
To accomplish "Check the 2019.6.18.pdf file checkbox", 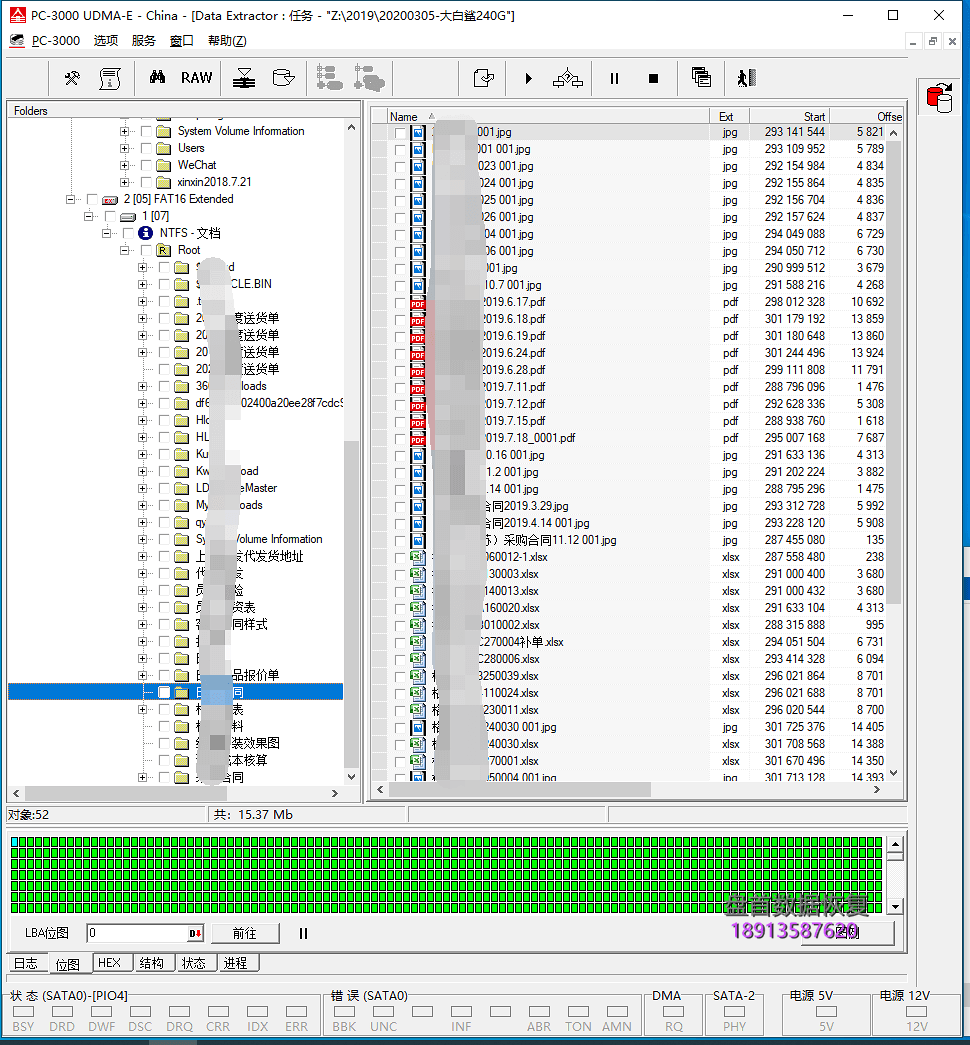I will pyautogui.click(x=400, y=320).
